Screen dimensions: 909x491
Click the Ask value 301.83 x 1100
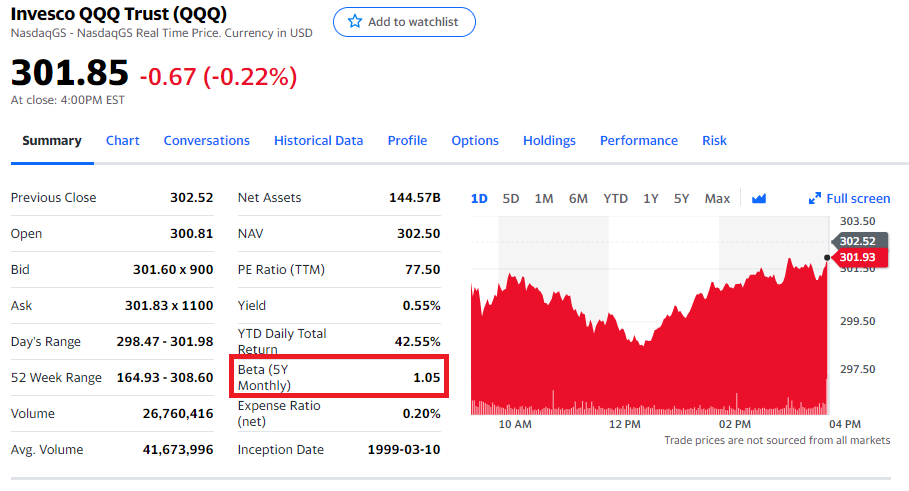tap(169, 305)
